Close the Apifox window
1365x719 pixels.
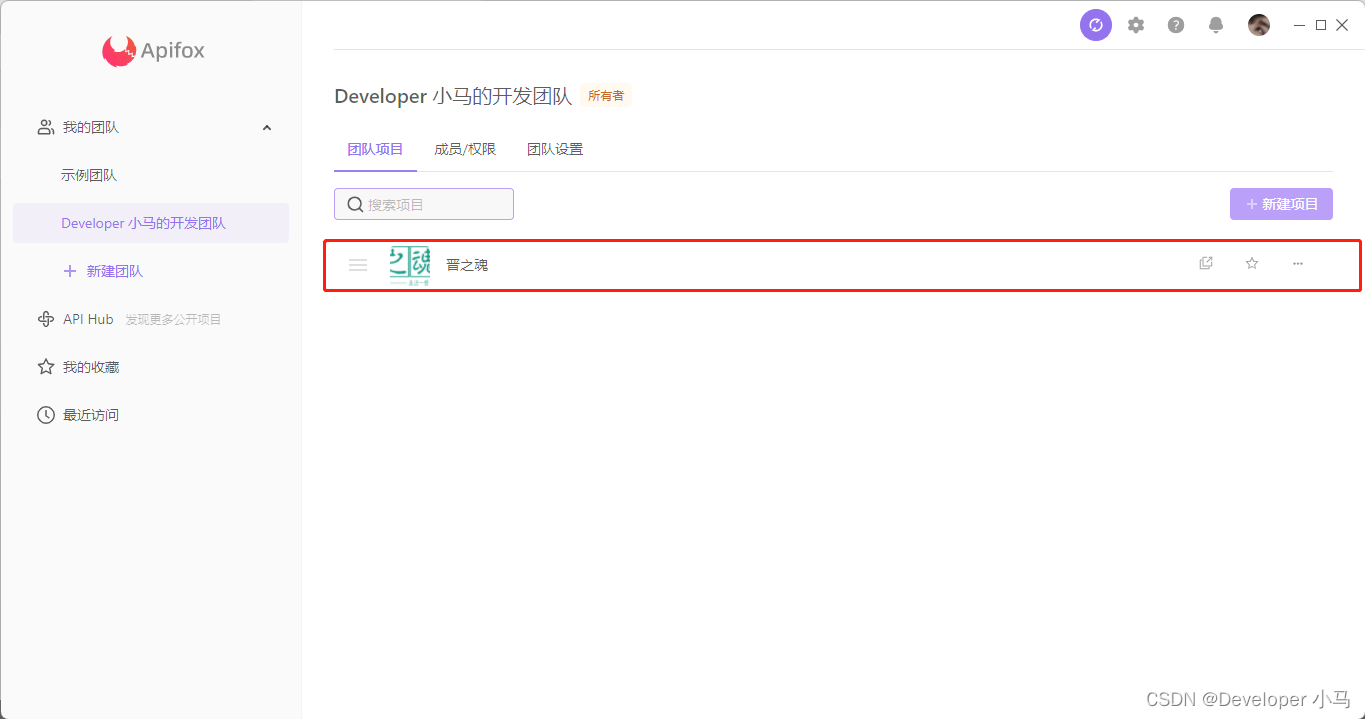(1342, 25)
